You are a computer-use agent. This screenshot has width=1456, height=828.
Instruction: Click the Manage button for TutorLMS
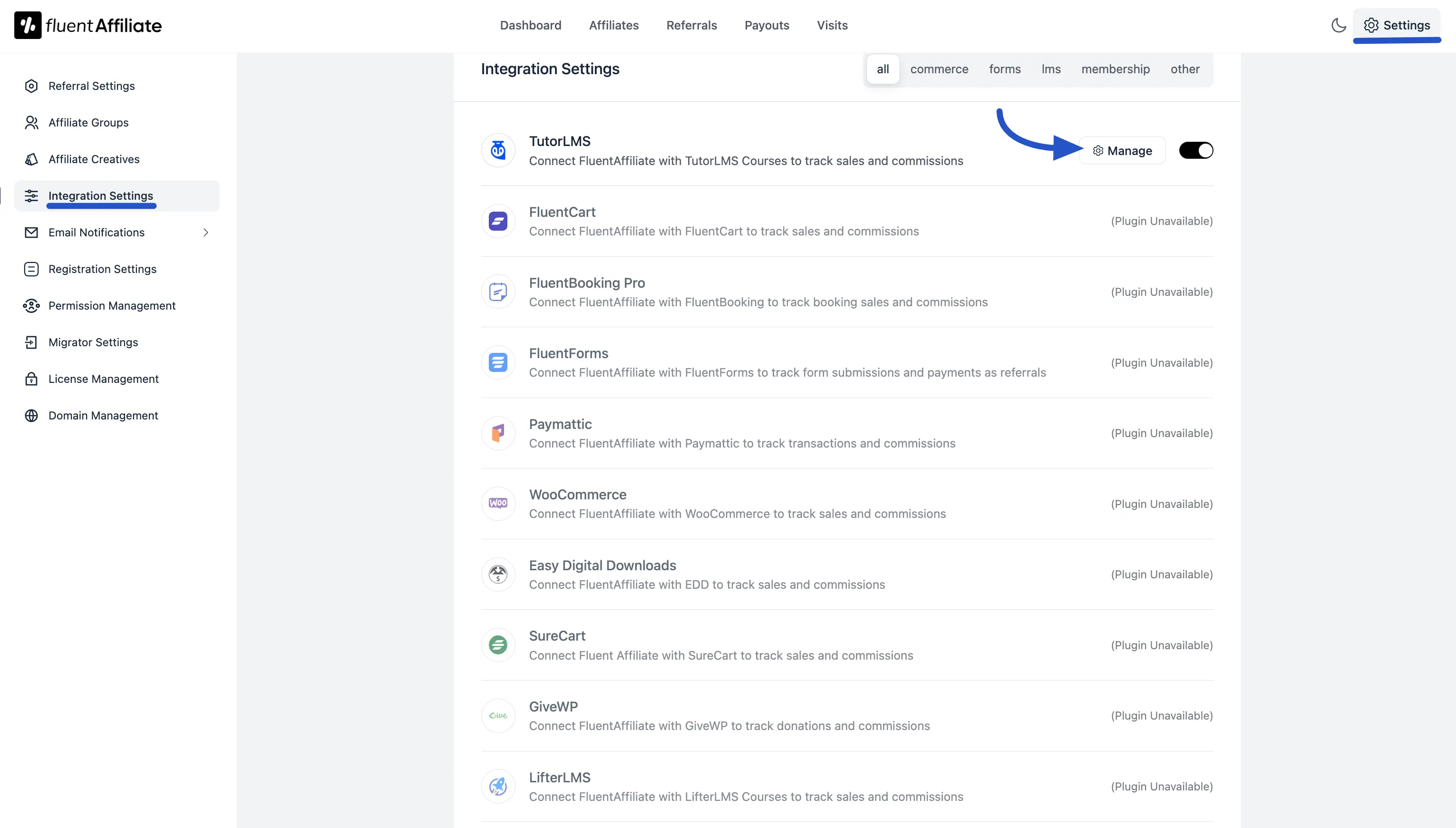click(1122, 150)
